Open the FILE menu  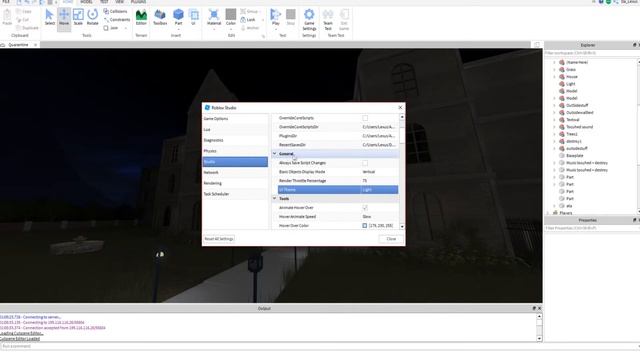(6, 2)
